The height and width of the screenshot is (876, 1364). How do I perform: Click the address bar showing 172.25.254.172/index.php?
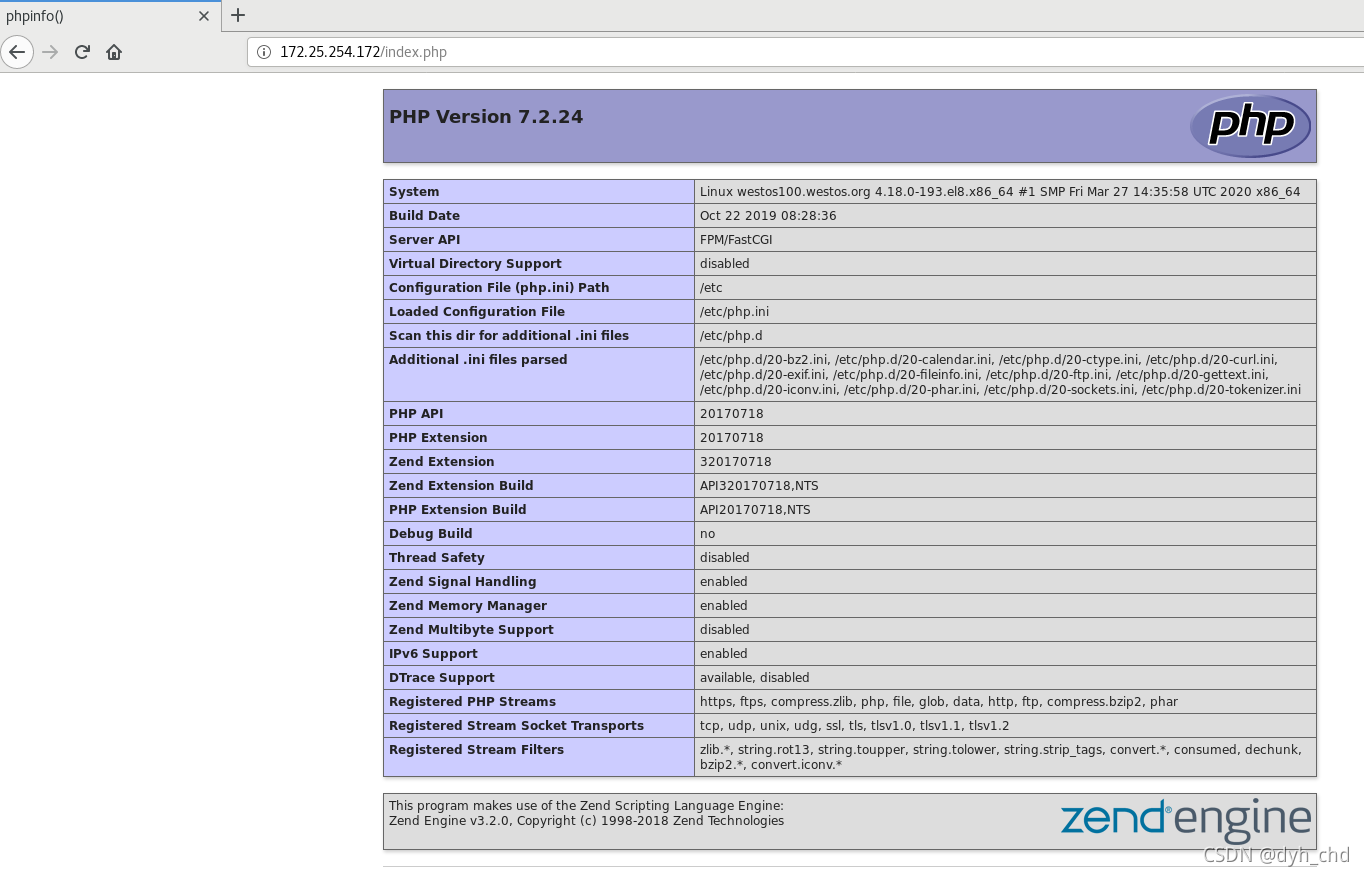(805, 52)
